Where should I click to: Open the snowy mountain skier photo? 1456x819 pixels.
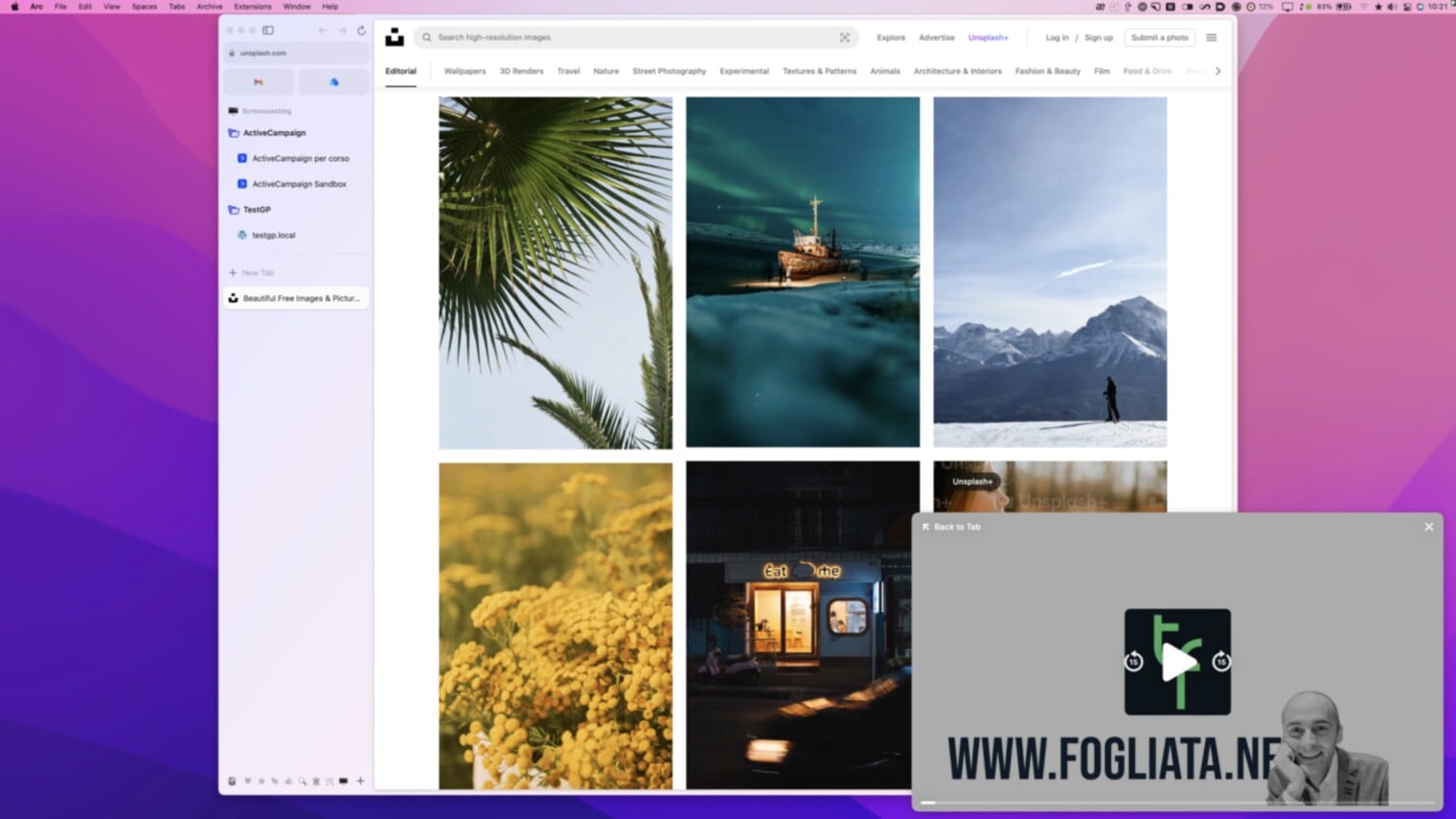[x=1050, y=272]
